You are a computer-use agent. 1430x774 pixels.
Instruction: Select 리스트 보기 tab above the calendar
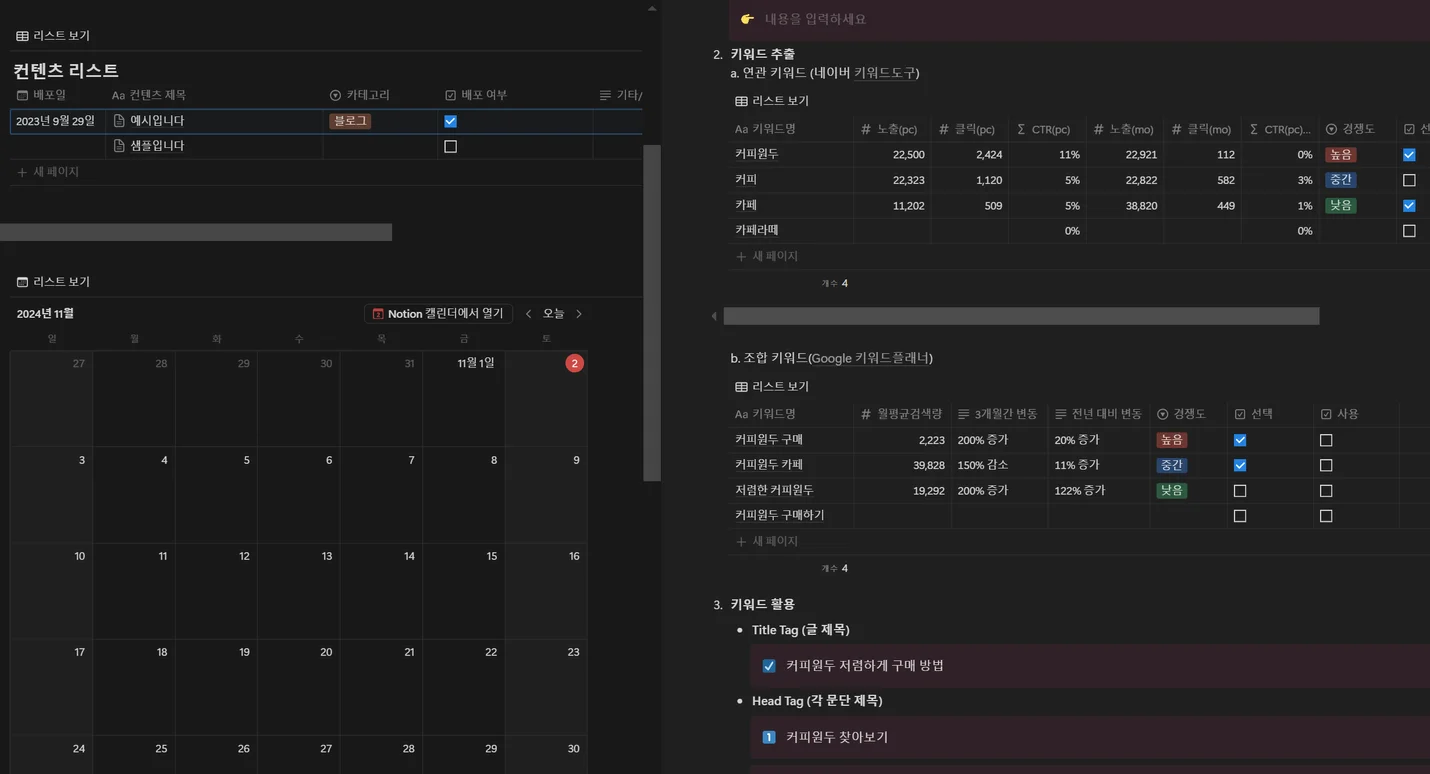(x=53, y=282)
